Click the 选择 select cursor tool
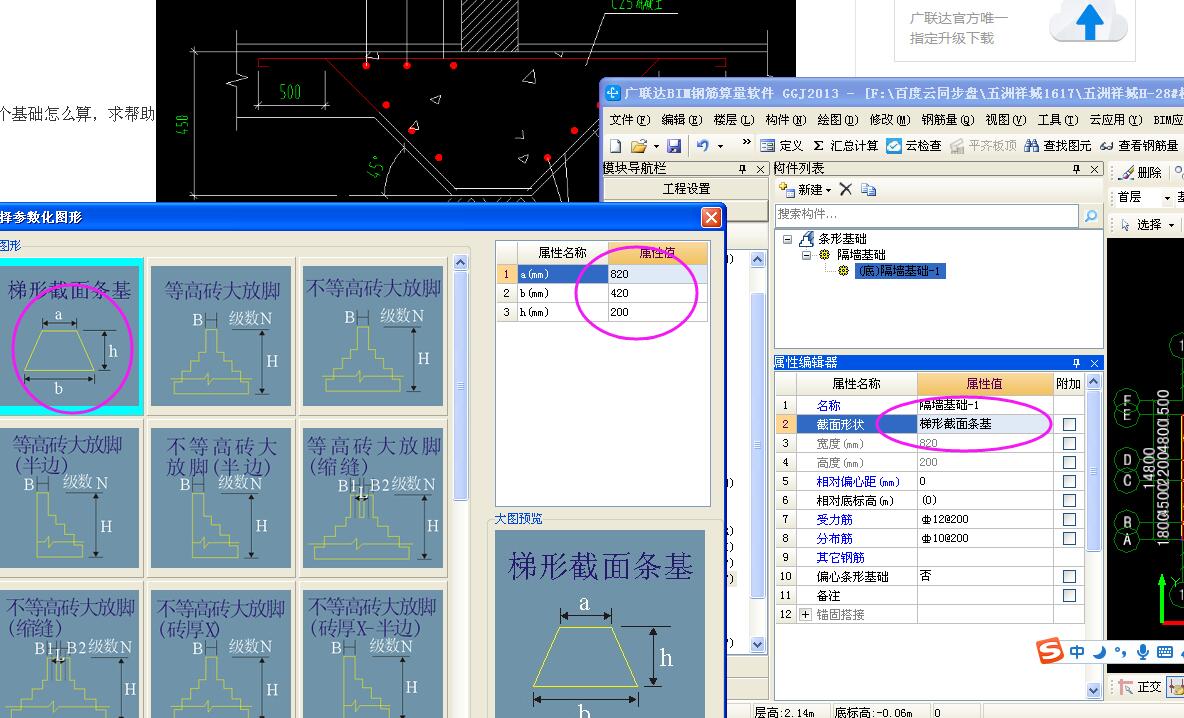The height and width of the screenshot is (718, 1184). (1142, 225)
